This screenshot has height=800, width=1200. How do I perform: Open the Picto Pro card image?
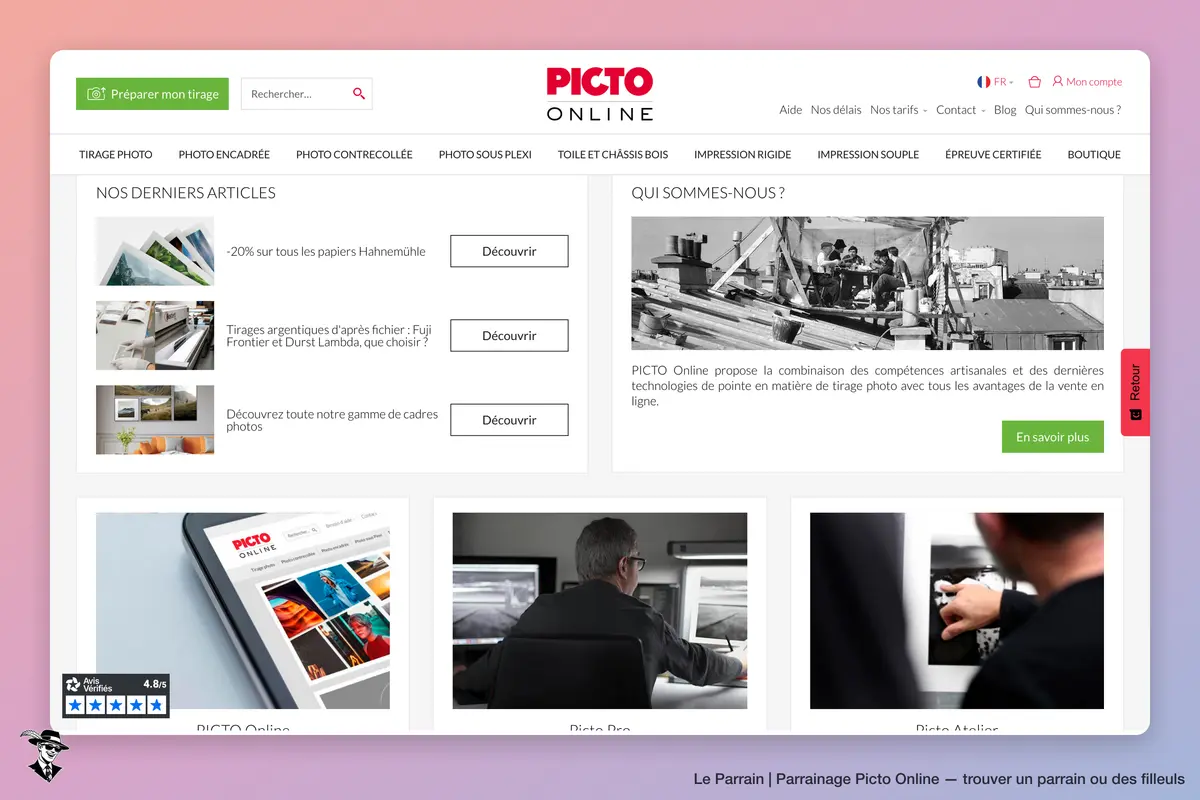pos(600,611)
